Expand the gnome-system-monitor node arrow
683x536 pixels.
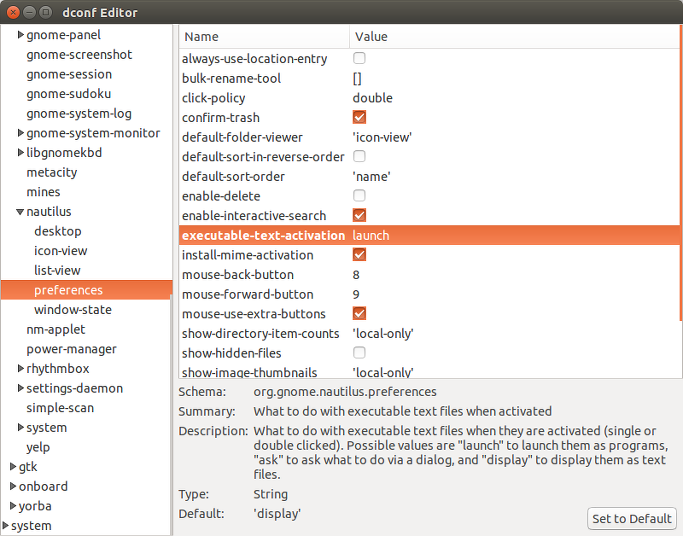[20, 133]
